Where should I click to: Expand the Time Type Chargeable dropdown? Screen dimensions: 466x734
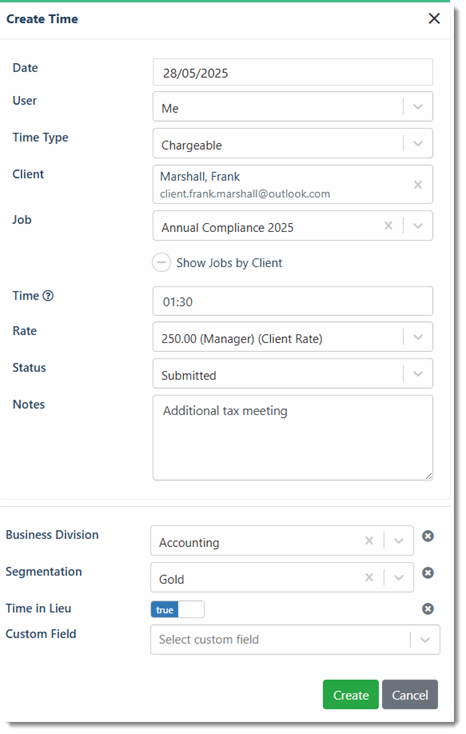coord(418,144)
